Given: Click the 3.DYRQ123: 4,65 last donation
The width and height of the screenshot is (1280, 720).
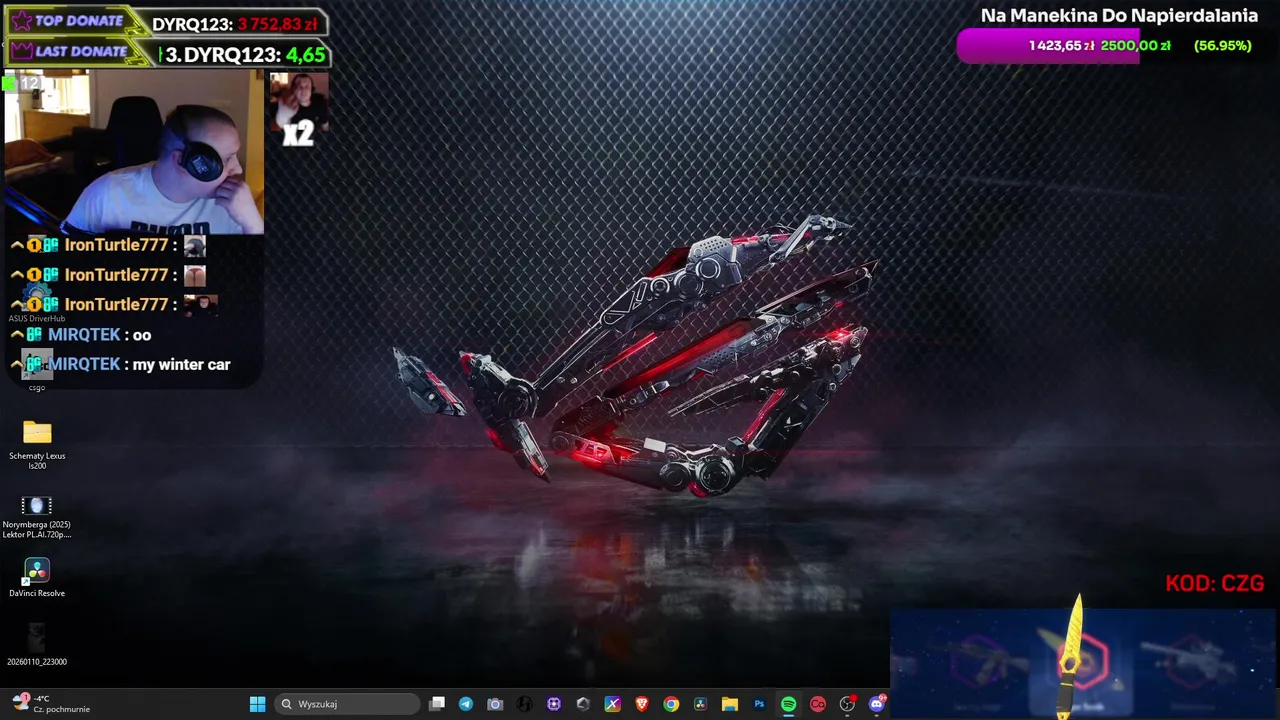Looking at the screenshot, I should pyautogui.click(x=244, y=54).
